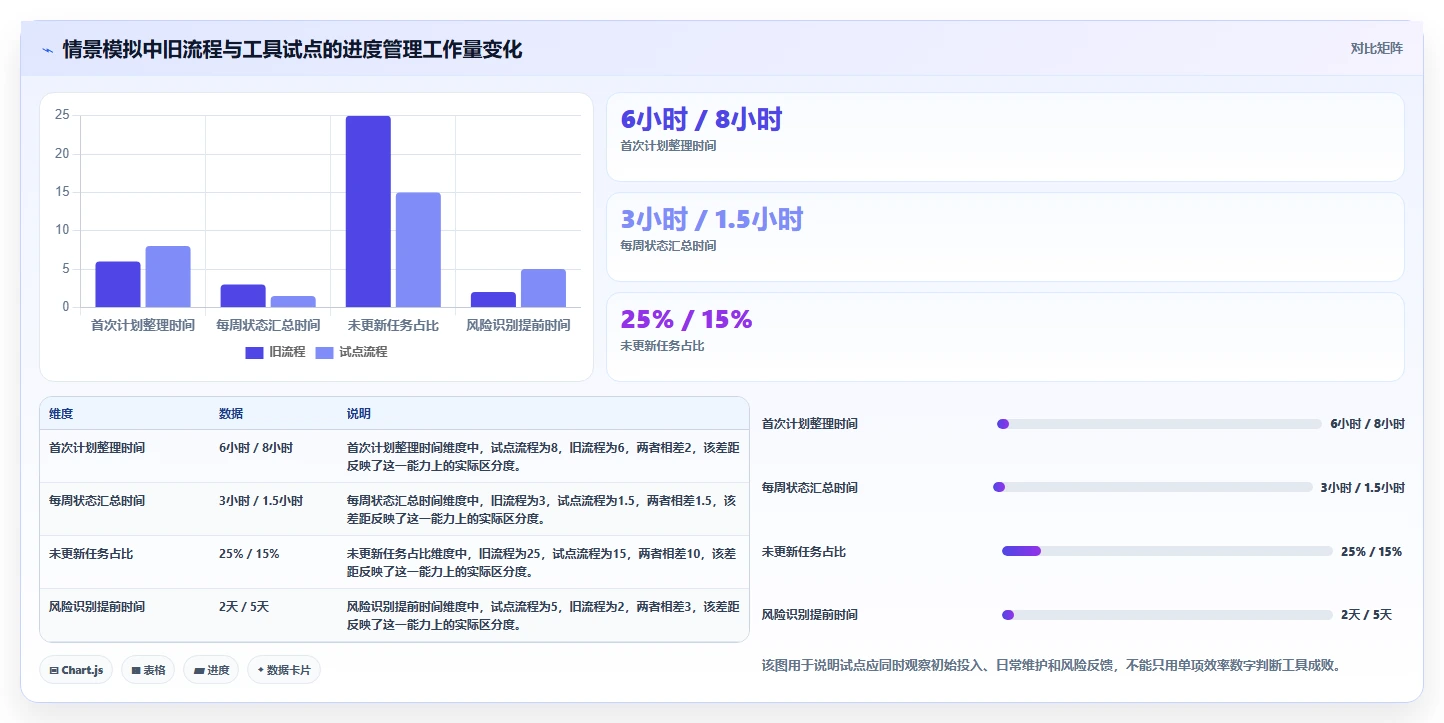Click the 25% / 15% data card value

click(x=686, y=320)
